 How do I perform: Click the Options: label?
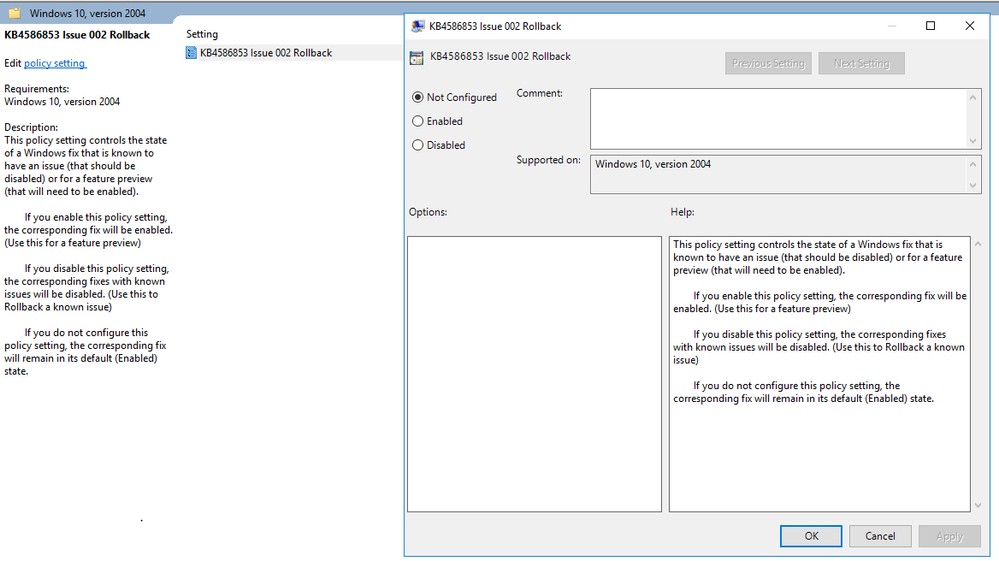click(428, 211)
